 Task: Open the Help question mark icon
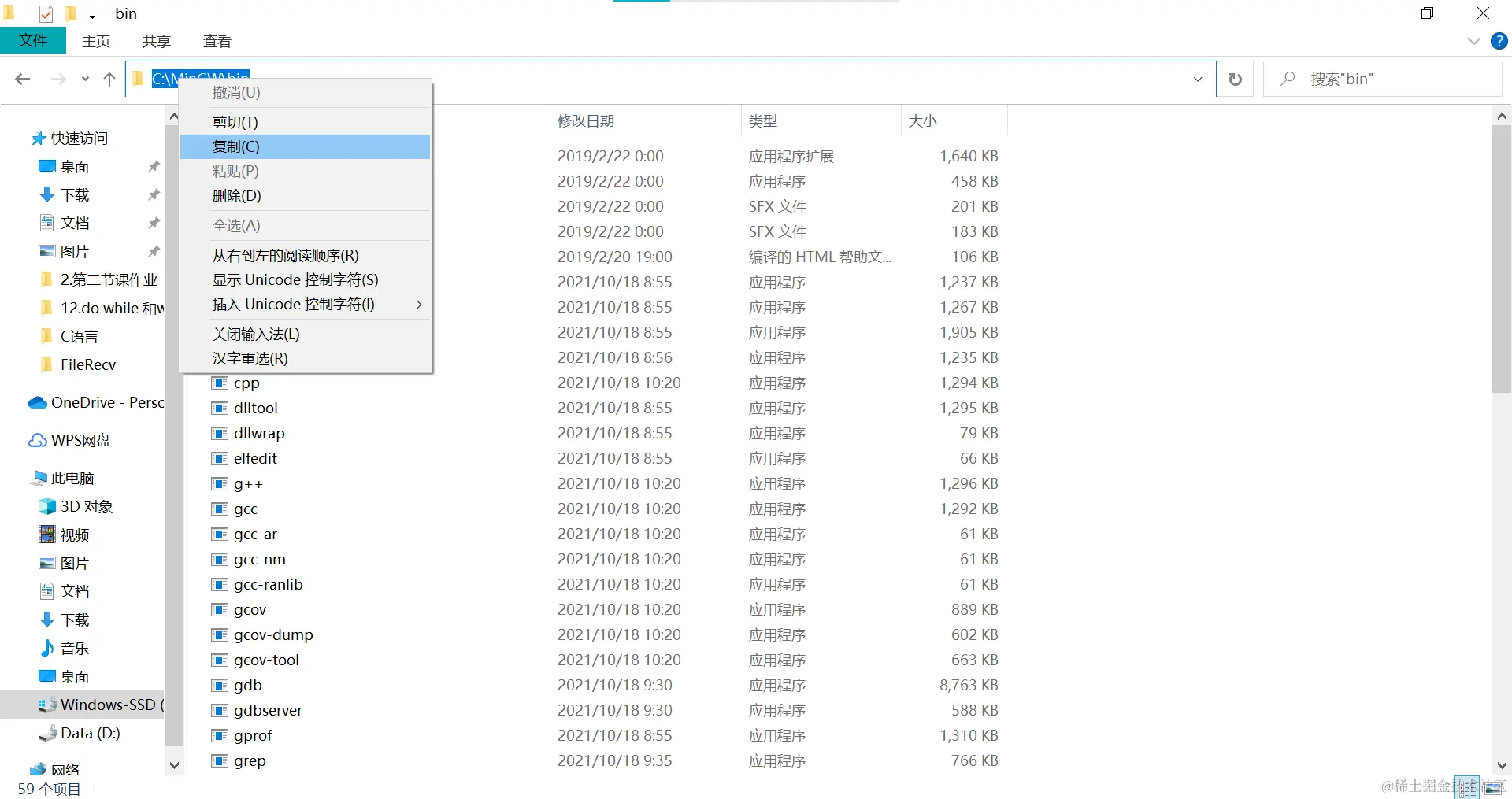pos(1499,41)
